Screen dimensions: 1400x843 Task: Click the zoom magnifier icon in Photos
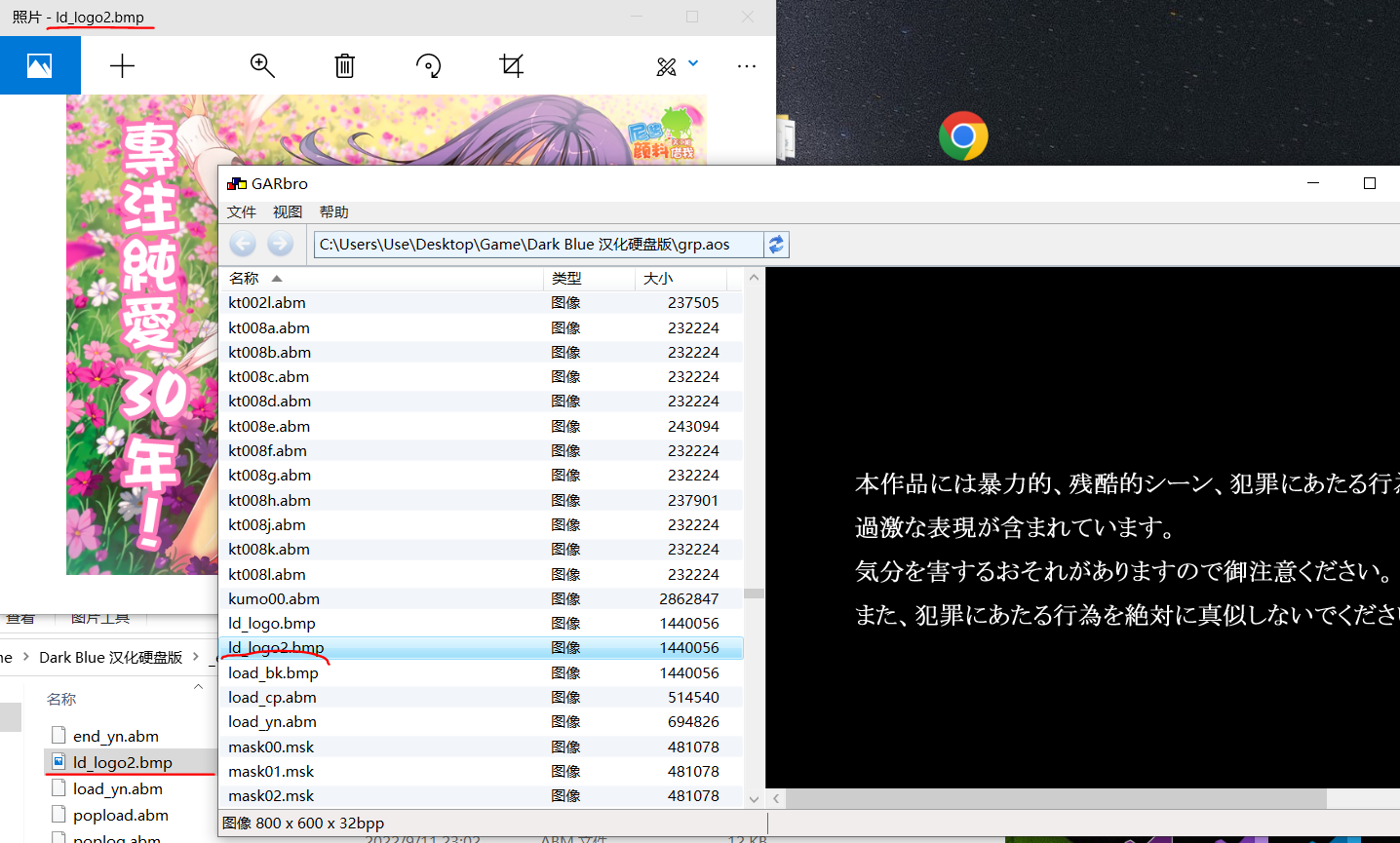click(262, 65)
